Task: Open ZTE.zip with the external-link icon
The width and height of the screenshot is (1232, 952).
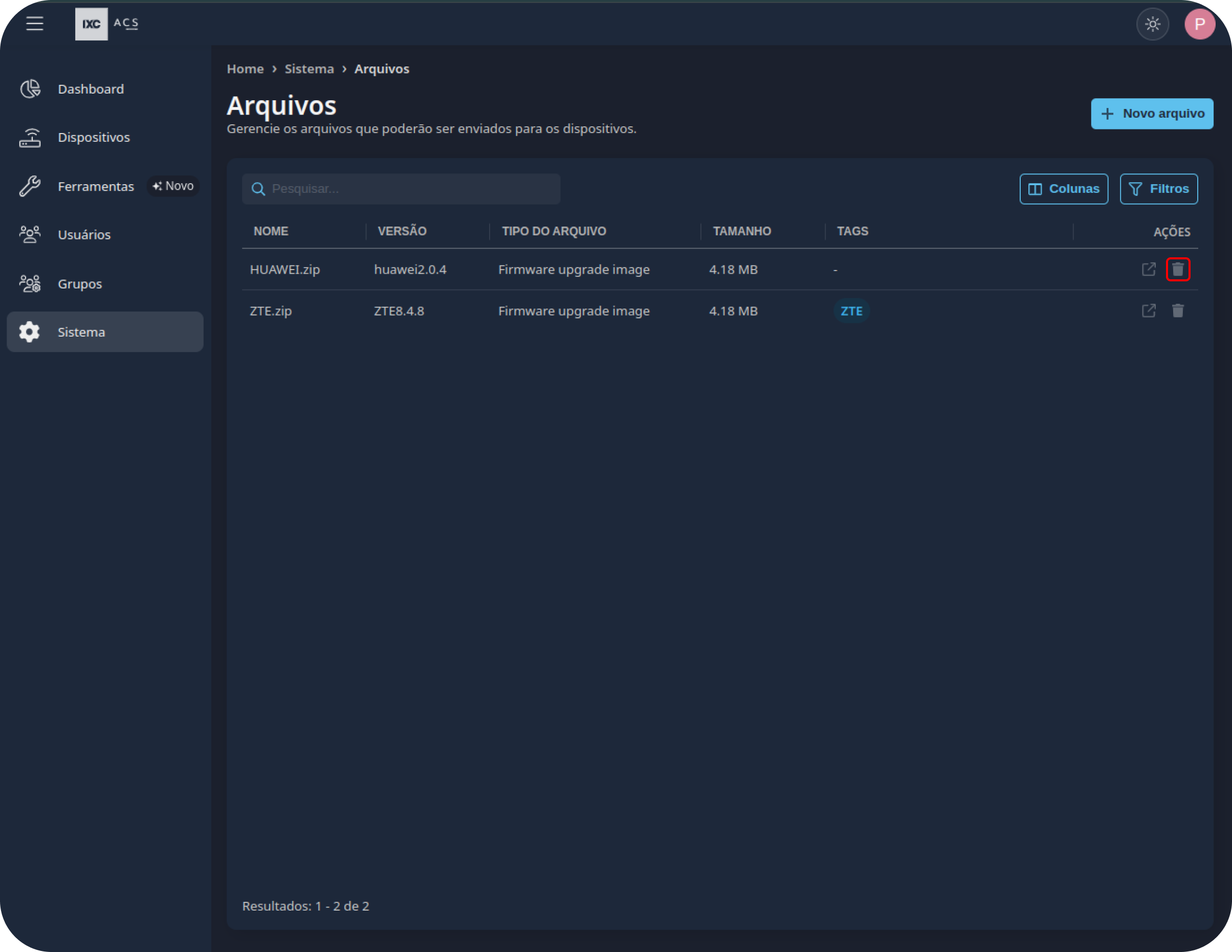Action: pos(1149,312)
